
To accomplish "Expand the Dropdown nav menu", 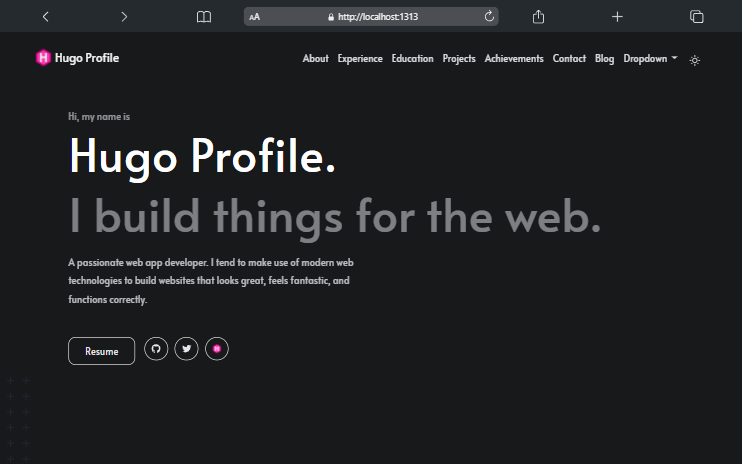I will tap(650, 59).
